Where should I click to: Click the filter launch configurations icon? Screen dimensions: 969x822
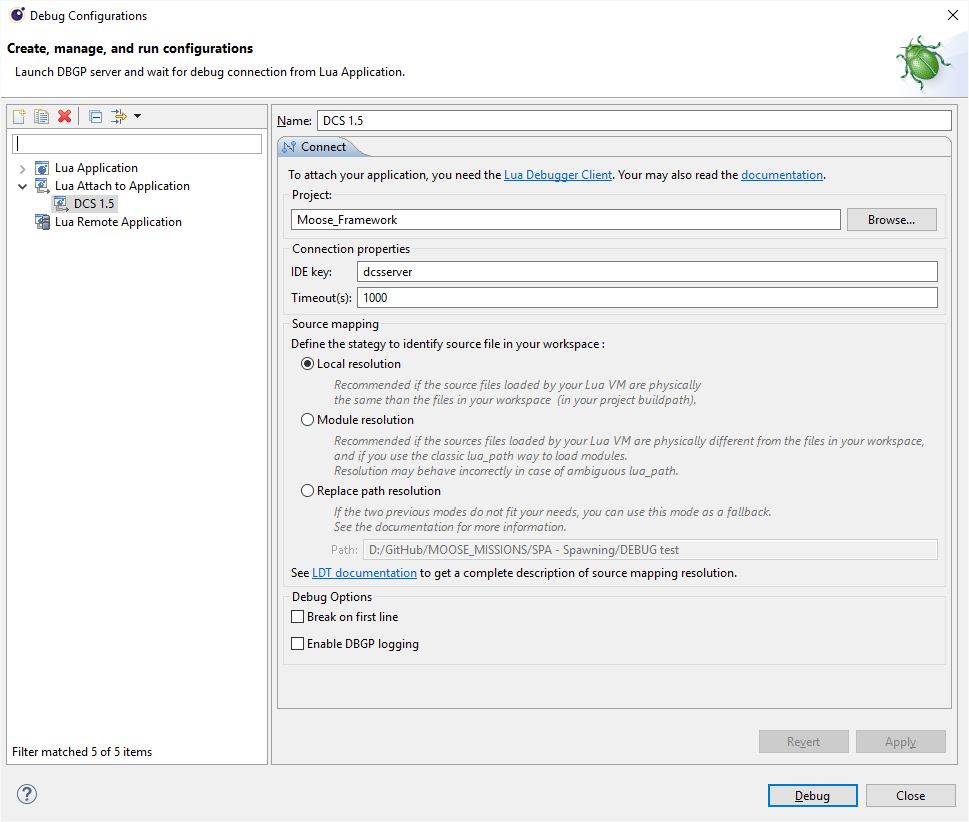(119, 116)
